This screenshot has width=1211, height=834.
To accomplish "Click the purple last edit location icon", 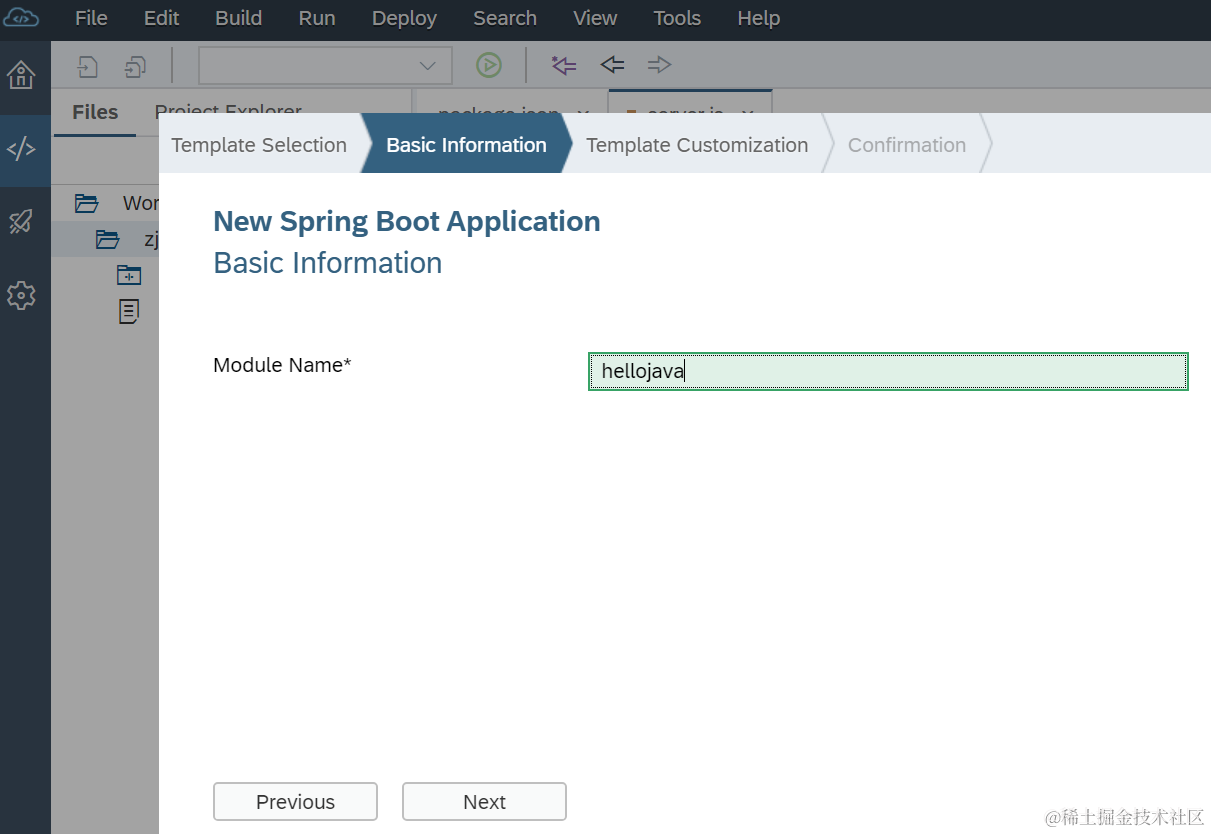I will pyautogui.click(x=564, y=66).
